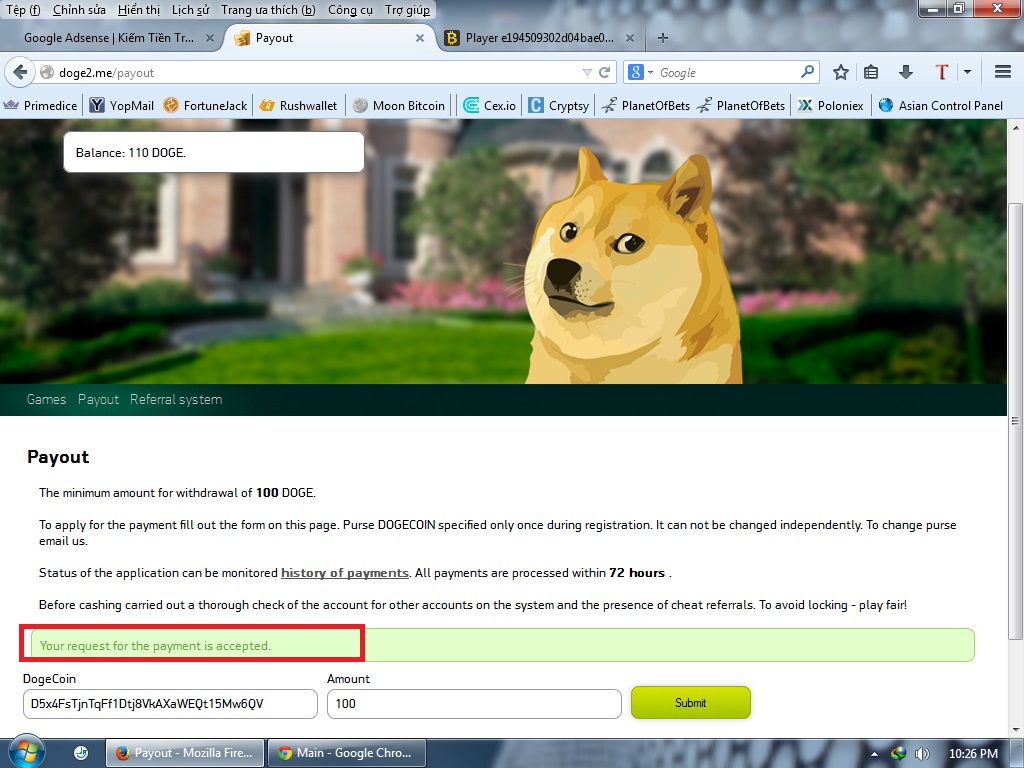Click the doge2.me/payout address bar
This screenshot has height=768, width=1024.
point(313,72)
